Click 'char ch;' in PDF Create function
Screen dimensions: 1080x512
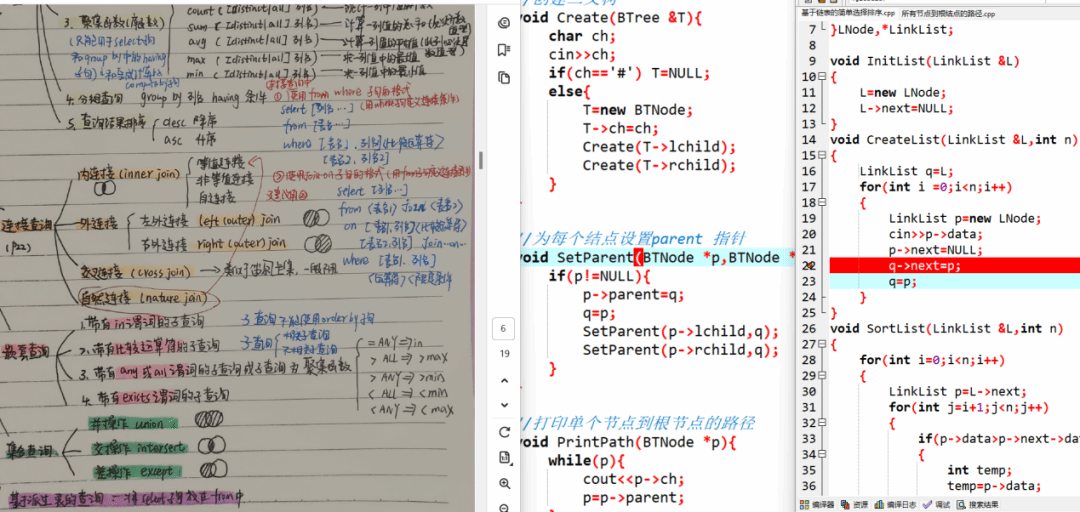click(583, 36)
